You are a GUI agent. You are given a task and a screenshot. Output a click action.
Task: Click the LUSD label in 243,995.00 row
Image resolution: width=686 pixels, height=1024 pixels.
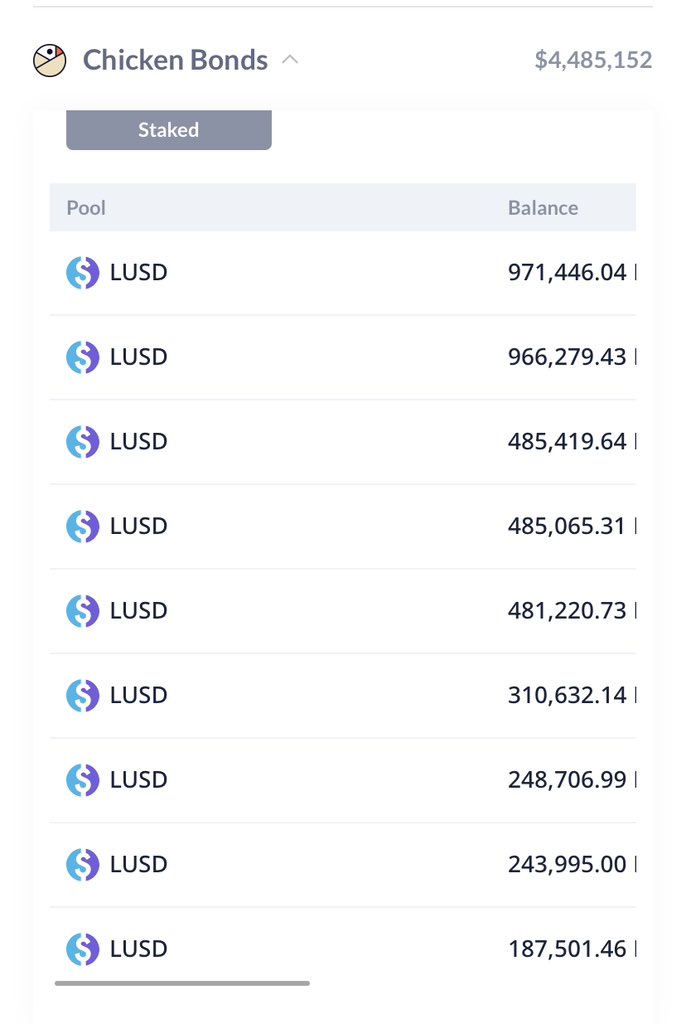pyautogui.click(x=139, y=864)
